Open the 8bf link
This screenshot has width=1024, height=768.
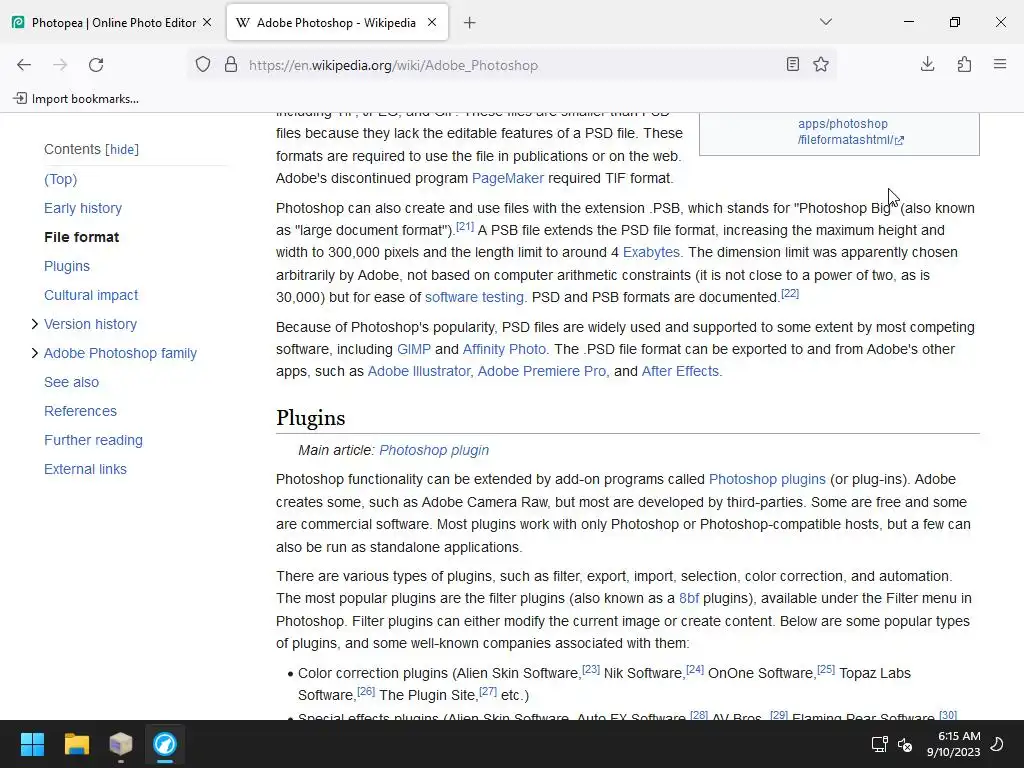(x=688, y=599)
